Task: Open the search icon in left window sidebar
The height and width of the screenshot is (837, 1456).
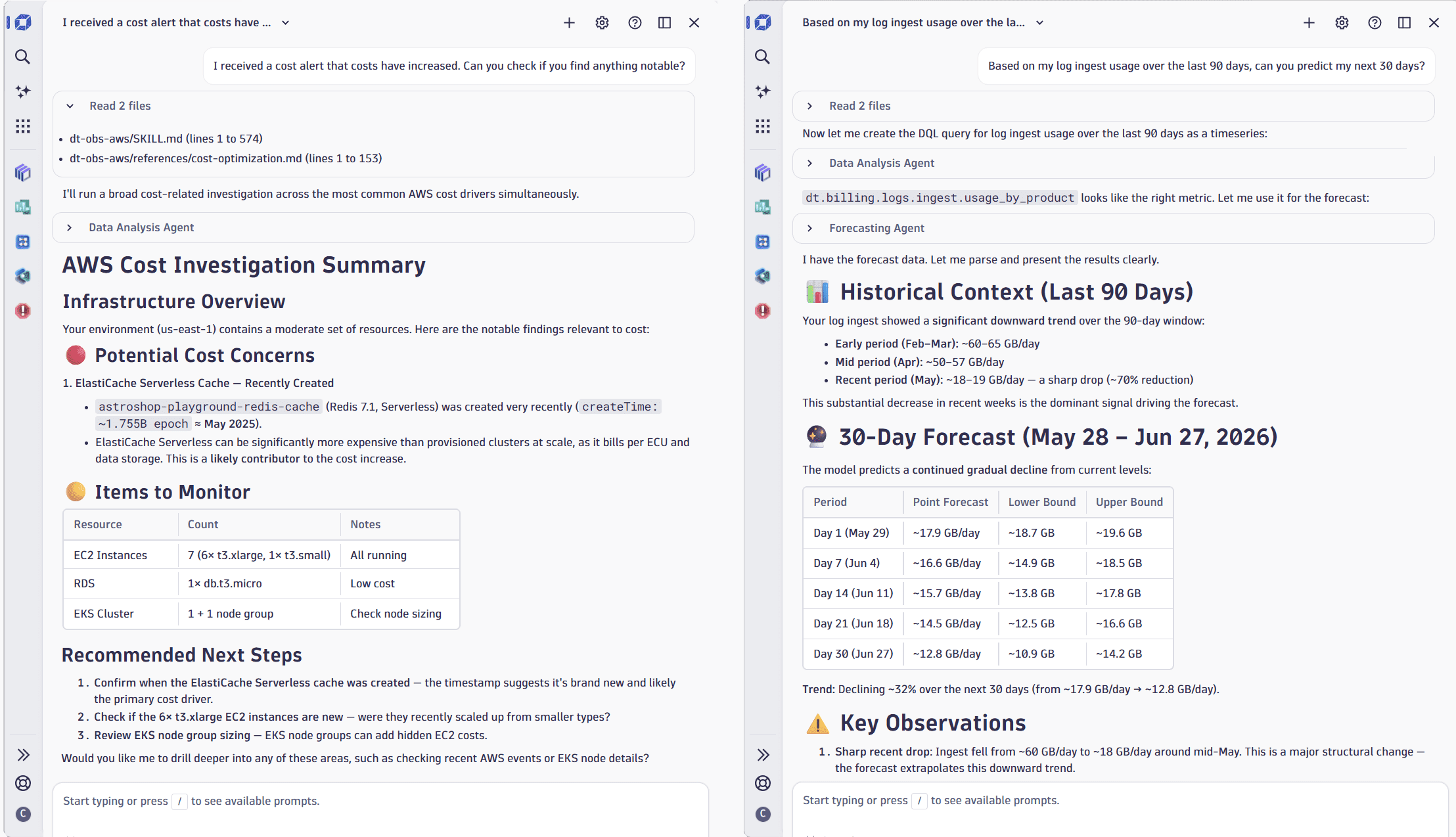Action: point(22,57)
